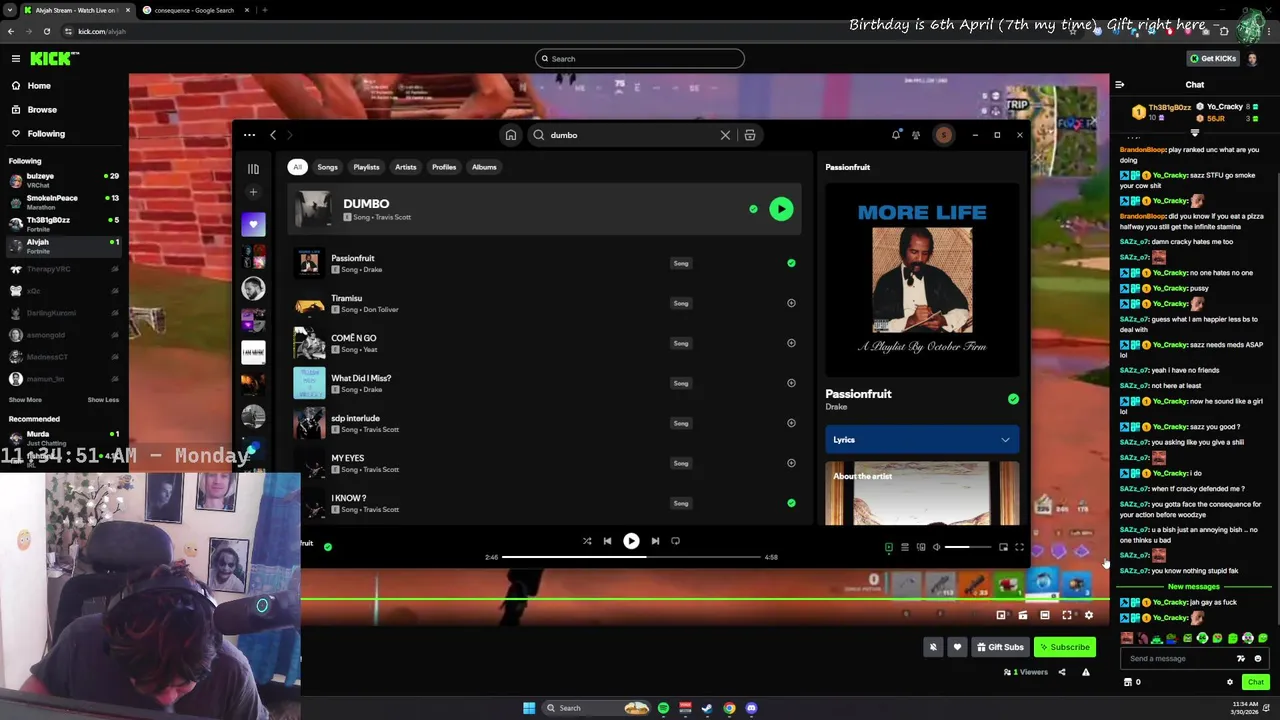Collapse the Kick chat panel
This screenshot has width=1280, height=720.
[x=1120, y=85]
